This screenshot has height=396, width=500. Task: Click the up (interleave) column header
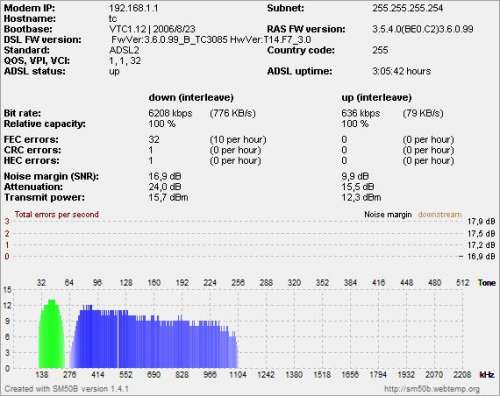[376, 98]
